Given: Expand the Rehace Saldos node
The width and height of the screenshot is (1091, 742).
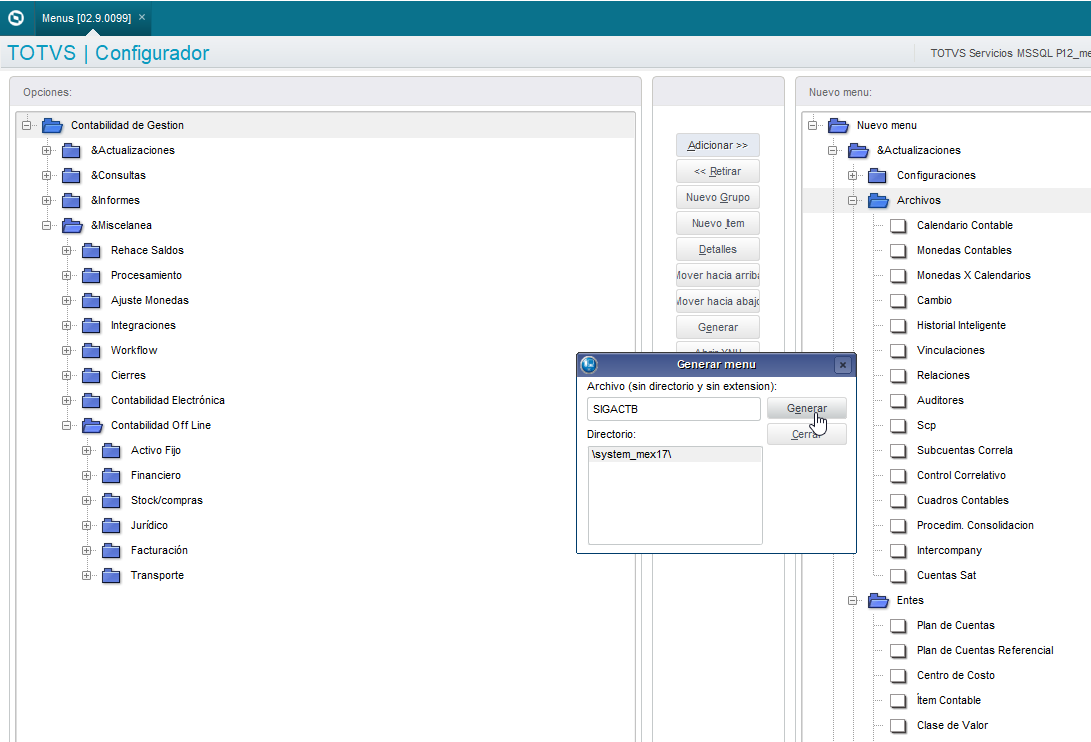Looking at the screenshot, I should coord(67,251).
